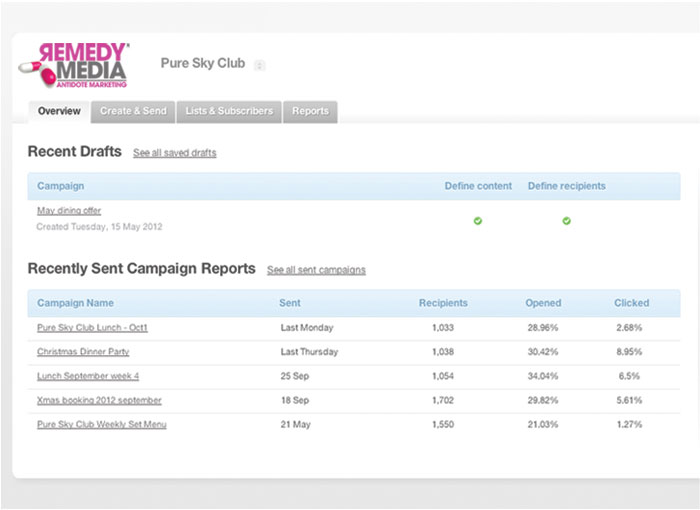
Task: Click the Sent column header
Action: (290, 303)
